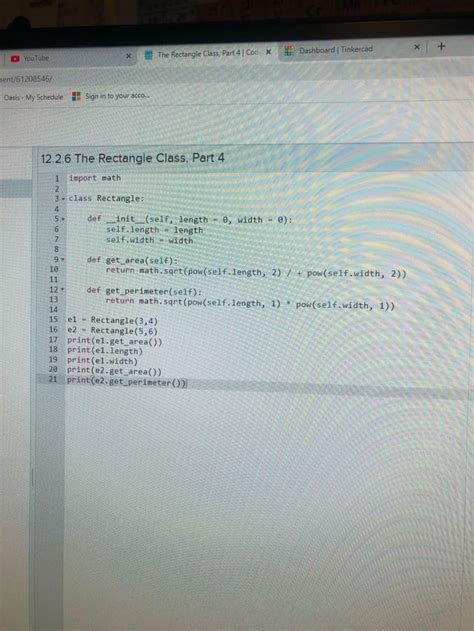Open Oasis - My Schedule bookmark
The height and width of the screenshot is (631, 474).
(33, 97)
